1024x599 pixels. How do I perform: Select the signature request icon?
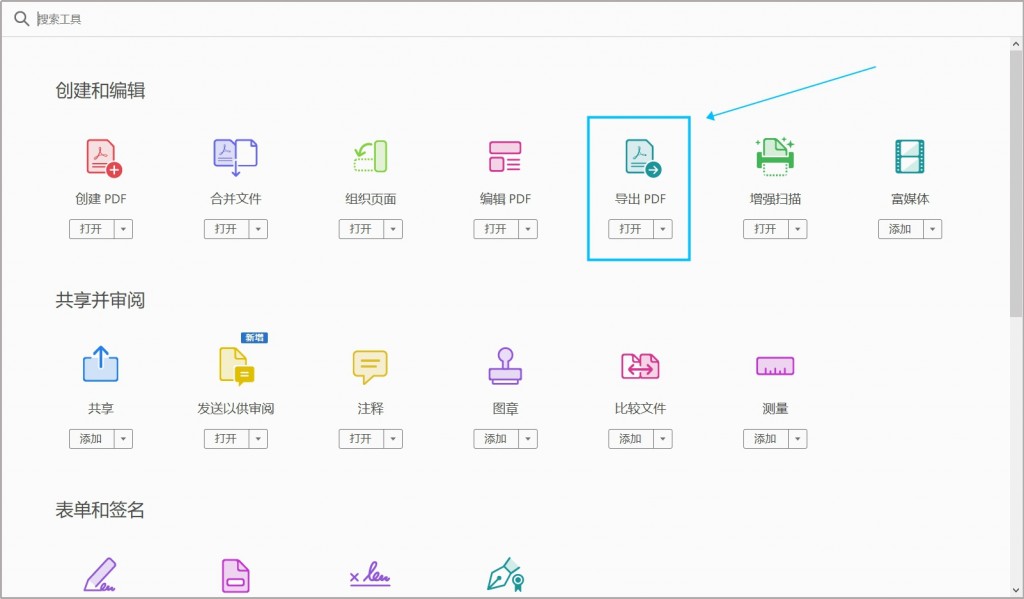pyautogui.click(x=370, y=574)
